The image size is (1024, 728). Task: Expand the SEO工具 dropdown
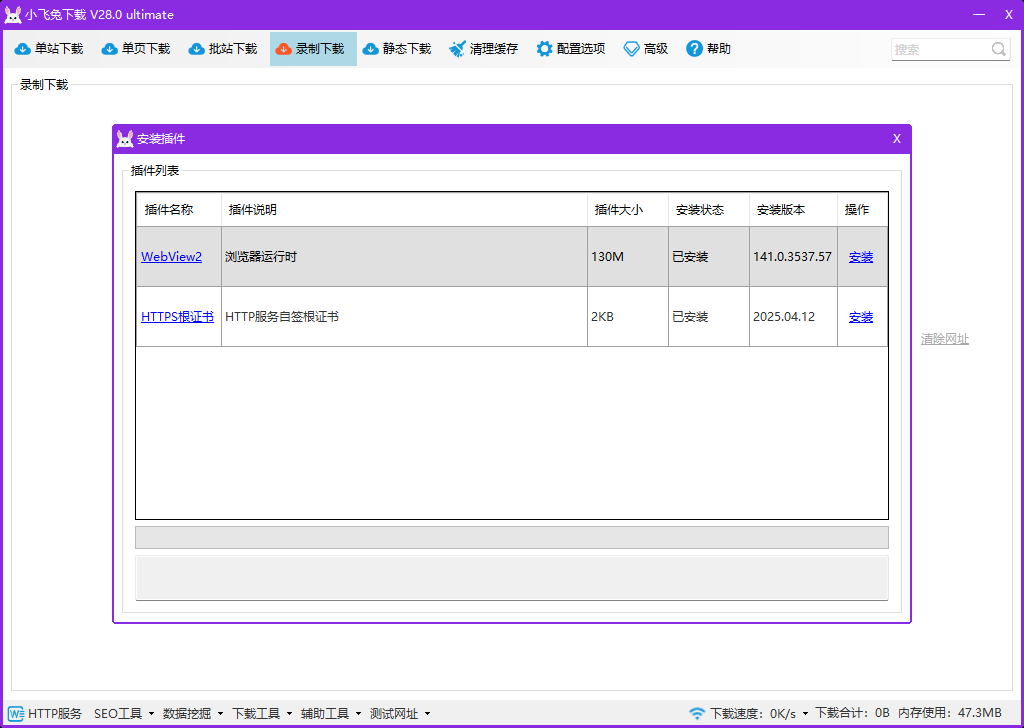point(124,713)
